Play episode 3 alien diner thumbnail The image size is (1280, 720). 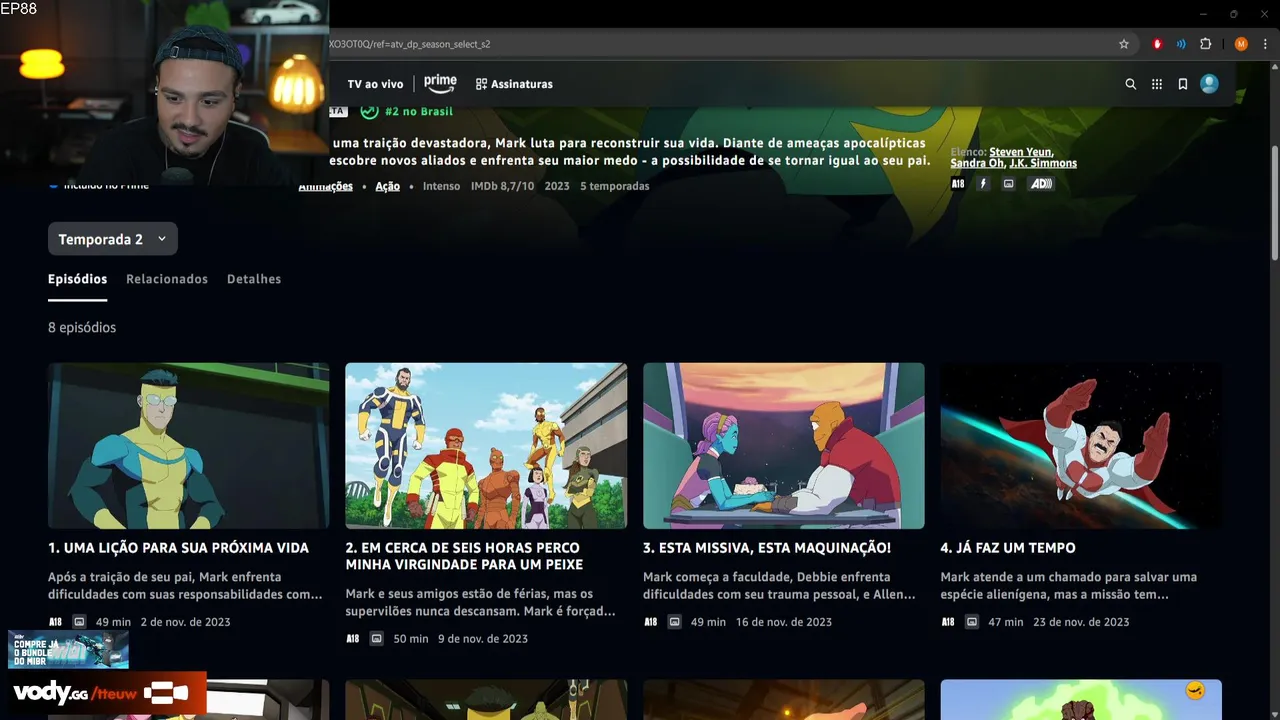point(784,446)
